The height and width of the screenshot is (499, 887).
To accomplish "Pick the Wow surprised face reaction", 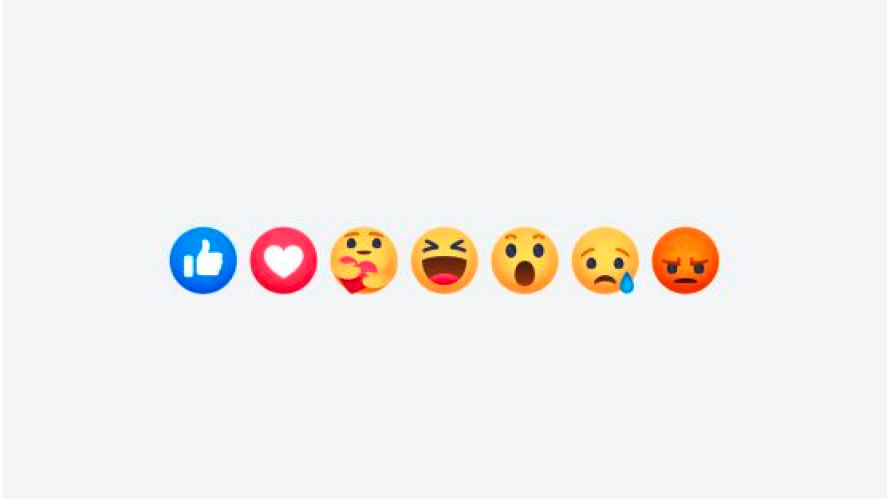I will (x=524, y=260).
